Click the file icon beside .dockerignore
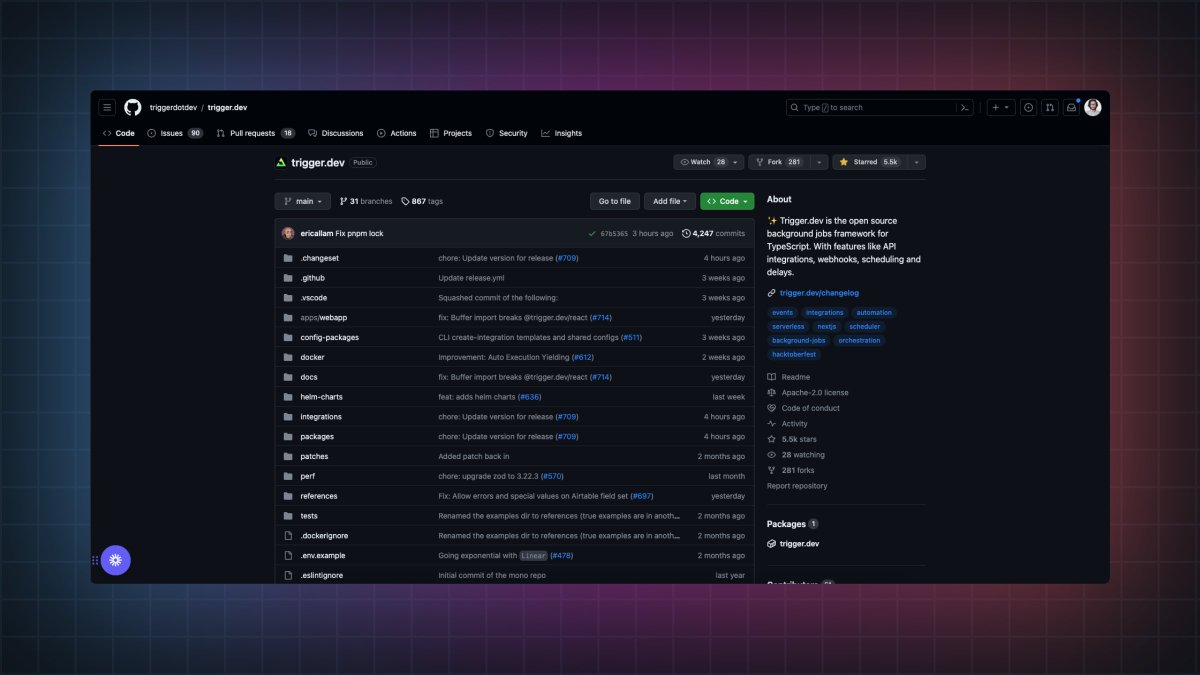The width and height of the screenshot is (1200, 675). tap(288, 536)
